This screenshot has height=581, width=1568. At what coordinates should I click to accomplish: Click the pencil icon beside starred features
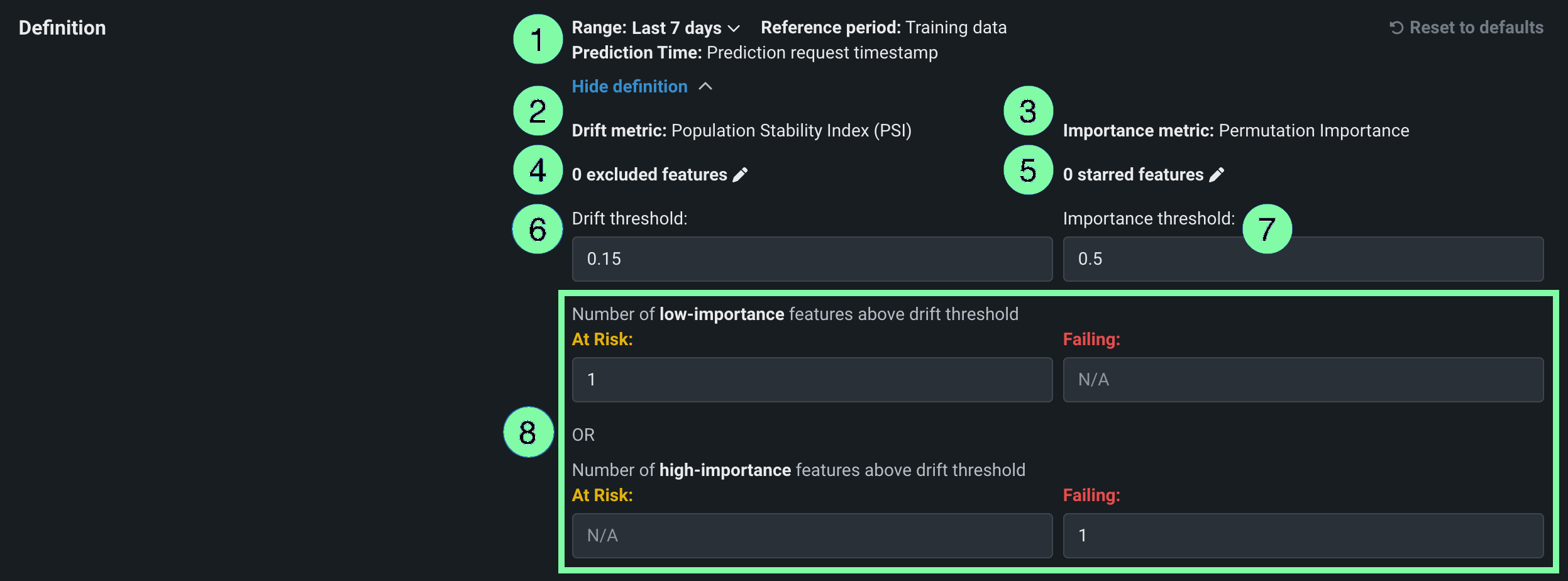pos(1217,175)
